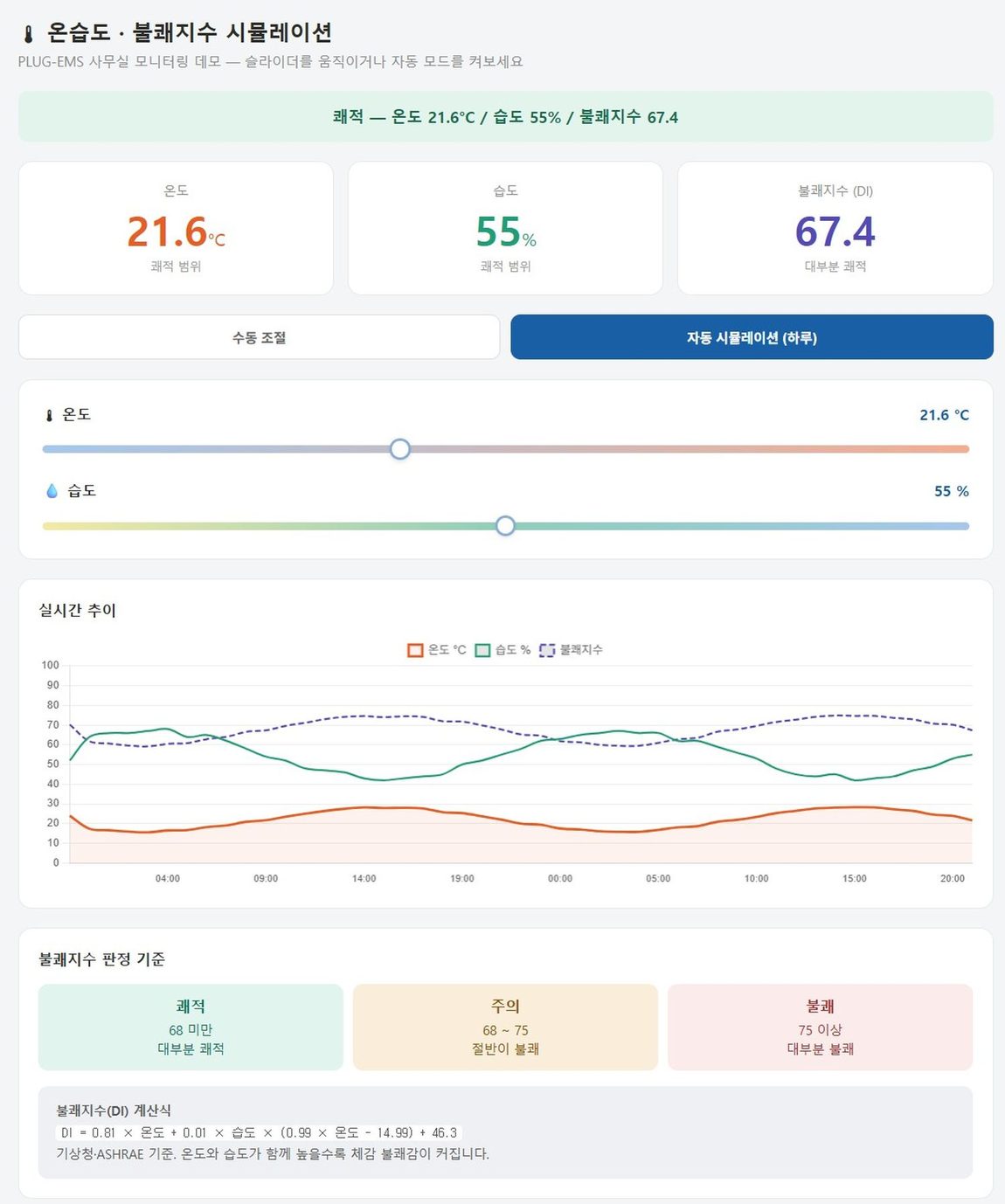
Task: Toggle the 습도 % chart legend
Action: pos(502,650)
